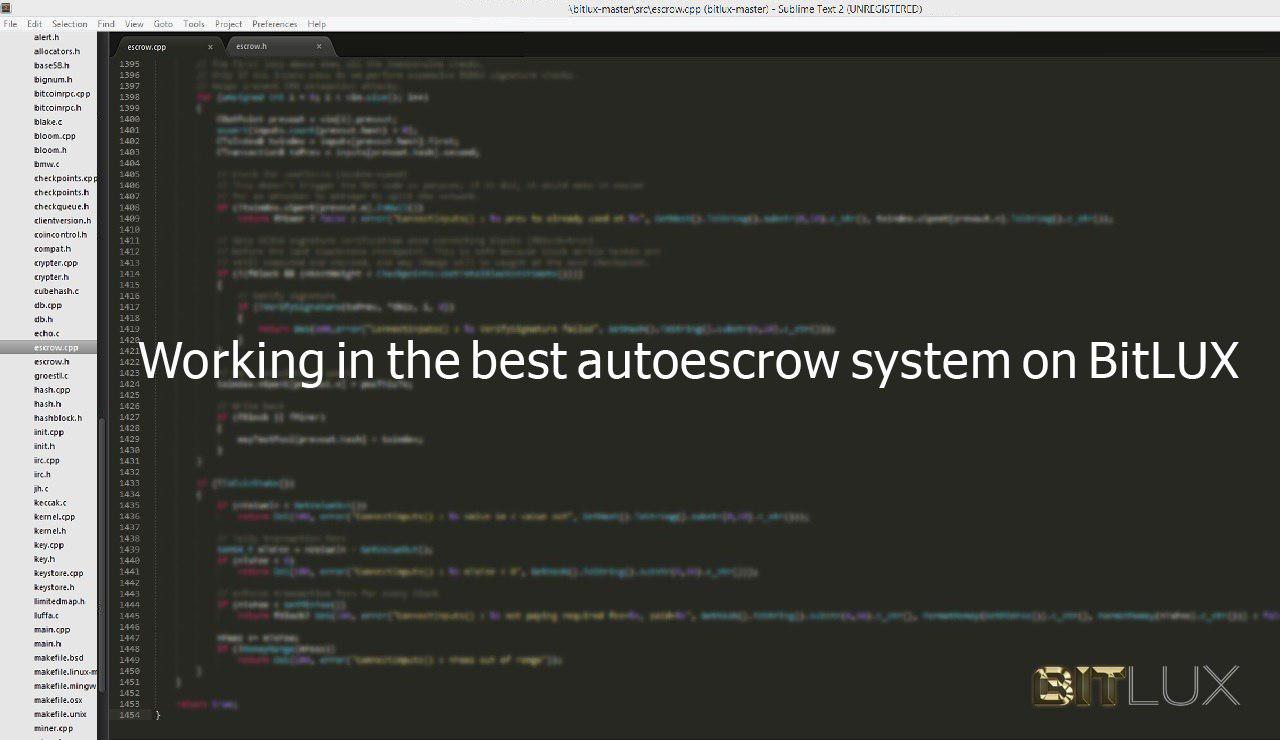Viewport: 1280px width, 740px height.
Task: Open coincontrol.h in the sidebar
Action: 61,235
